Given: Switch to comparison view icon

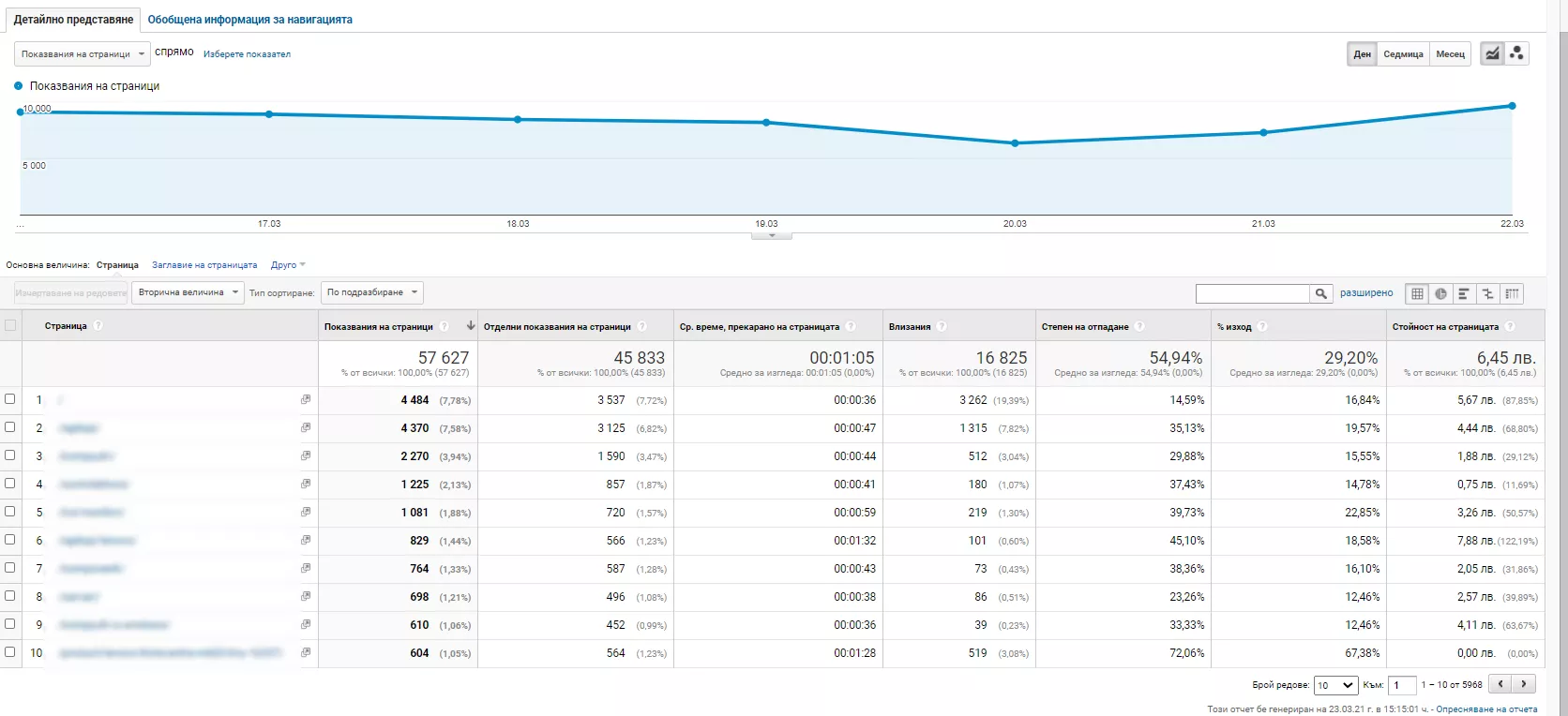Looking at the screenshot, I should click(1487, 293).
